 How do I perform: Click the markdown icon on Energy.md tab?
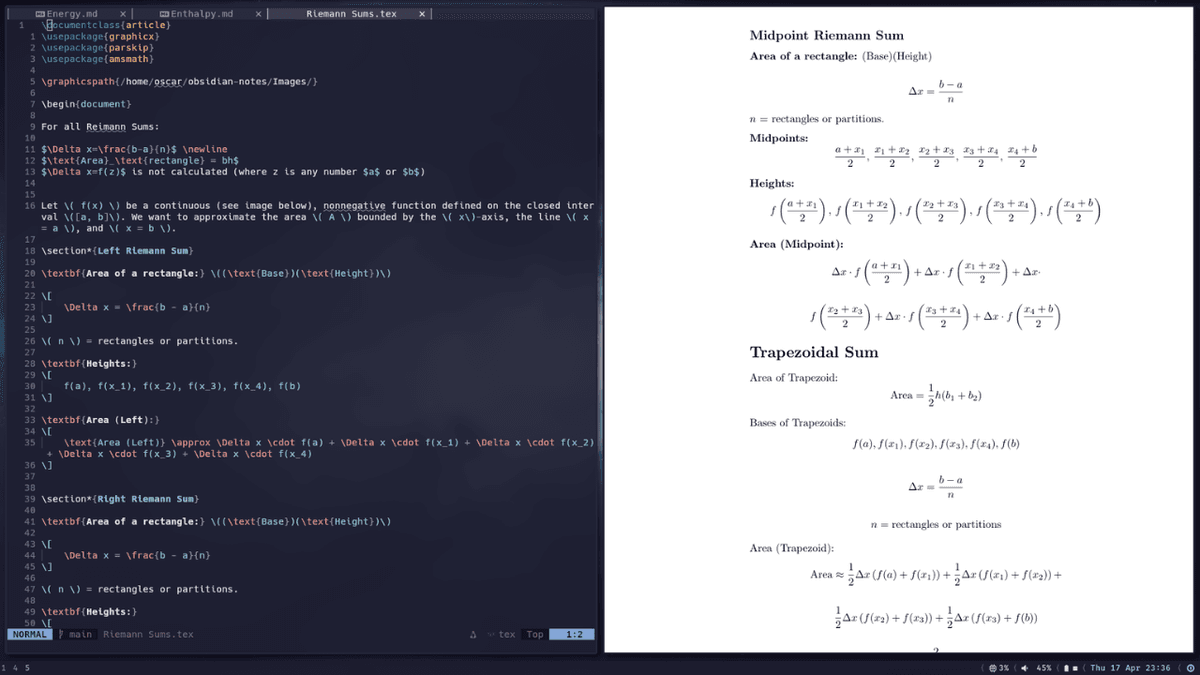(x=40, y=14)
